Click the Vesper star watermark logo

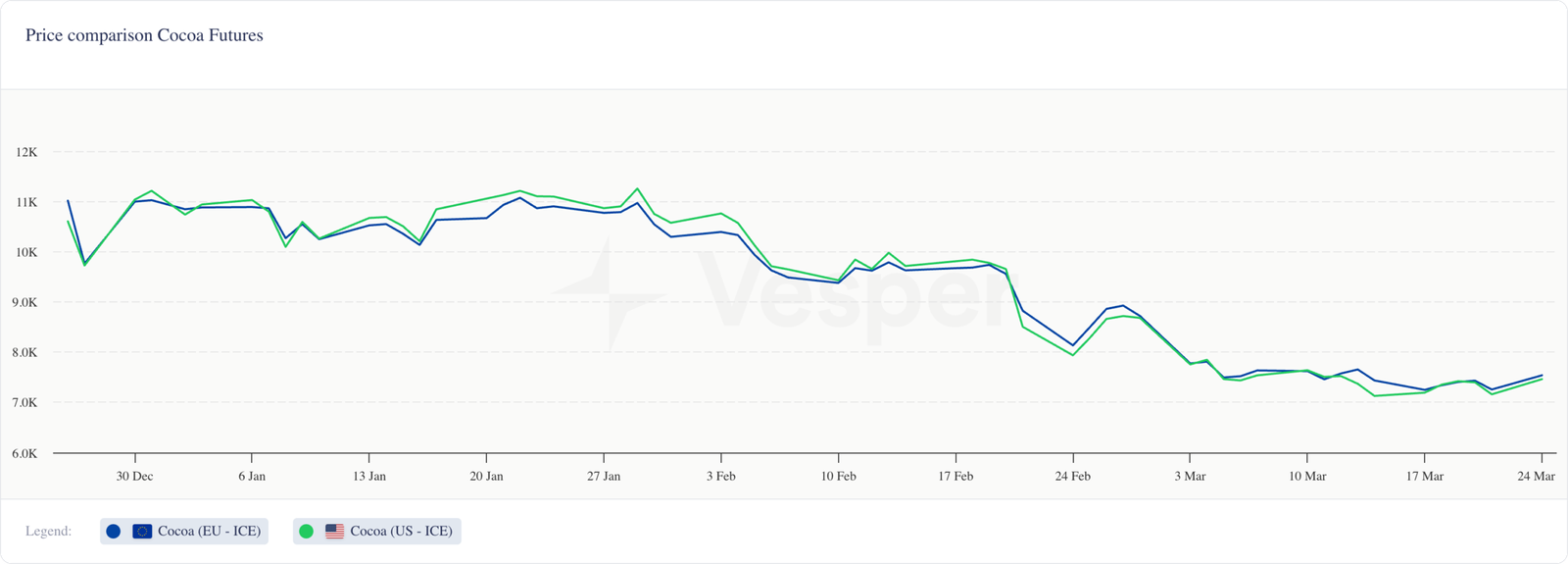click(603, 292)
